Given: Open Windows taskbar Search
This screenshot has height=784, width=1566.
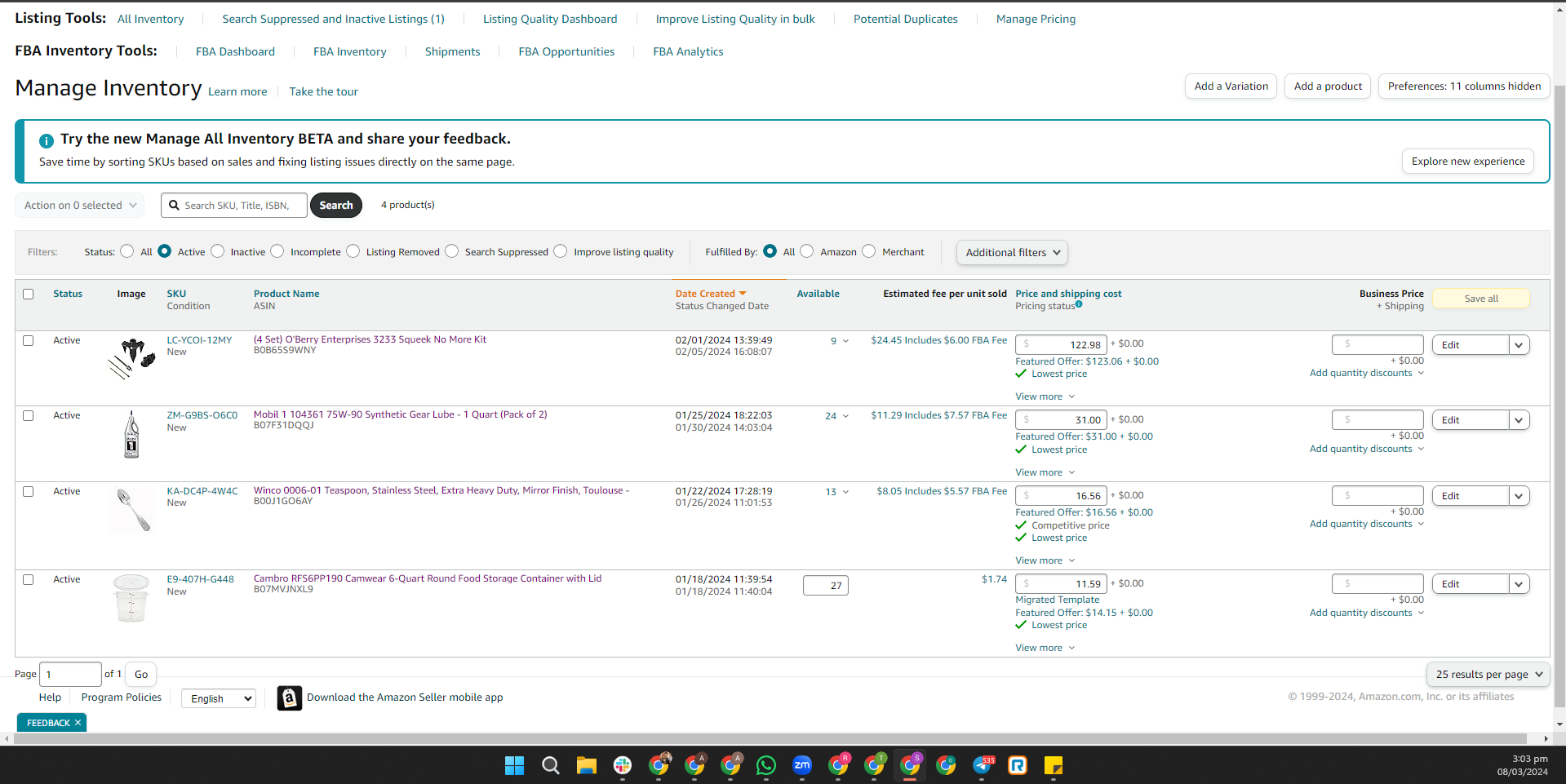Looking at the screenshot, I should pyautogui.click(x=551, y=765).
